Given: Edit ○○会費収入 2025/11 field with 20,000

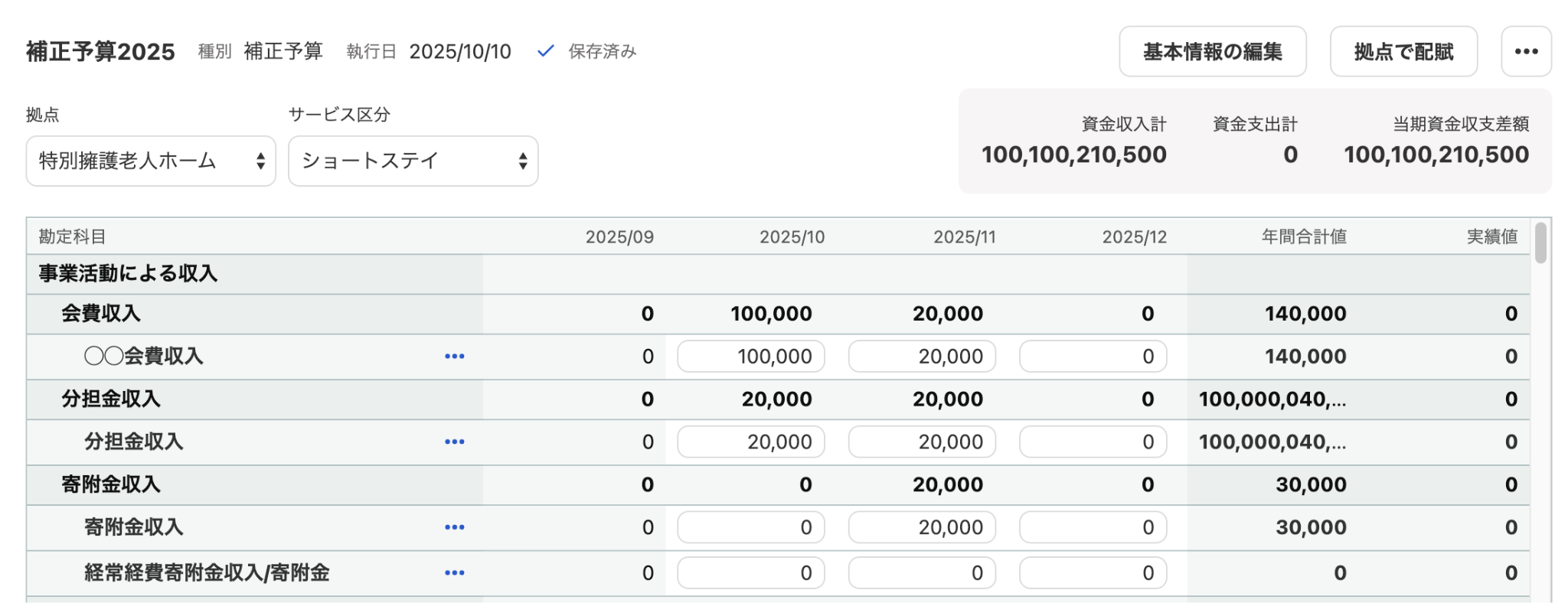Looking at the screenshot, I should pyautogui.click(x=922, y=357).
